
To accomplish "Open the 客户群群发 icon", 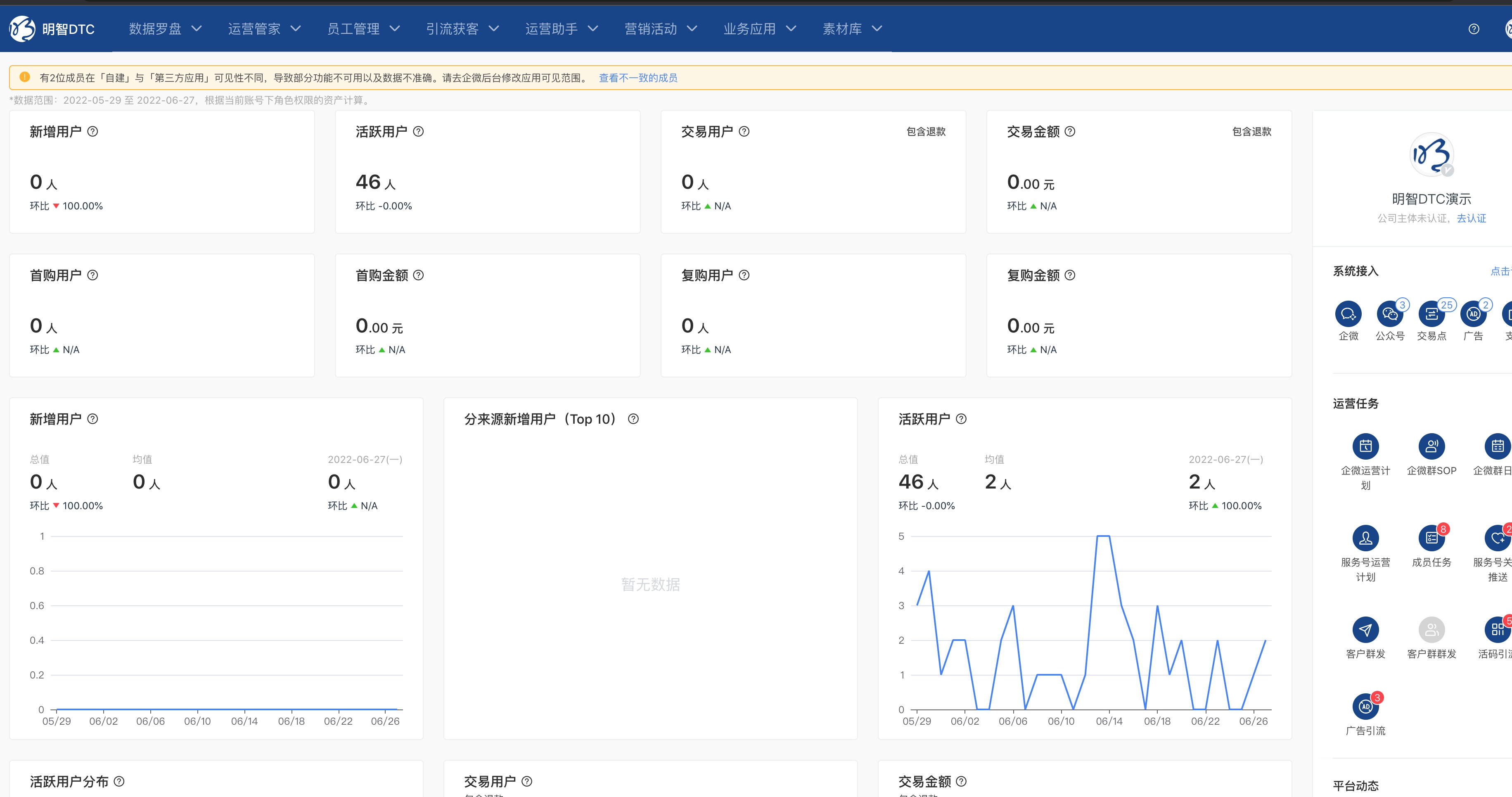I will click(1431, 630).
